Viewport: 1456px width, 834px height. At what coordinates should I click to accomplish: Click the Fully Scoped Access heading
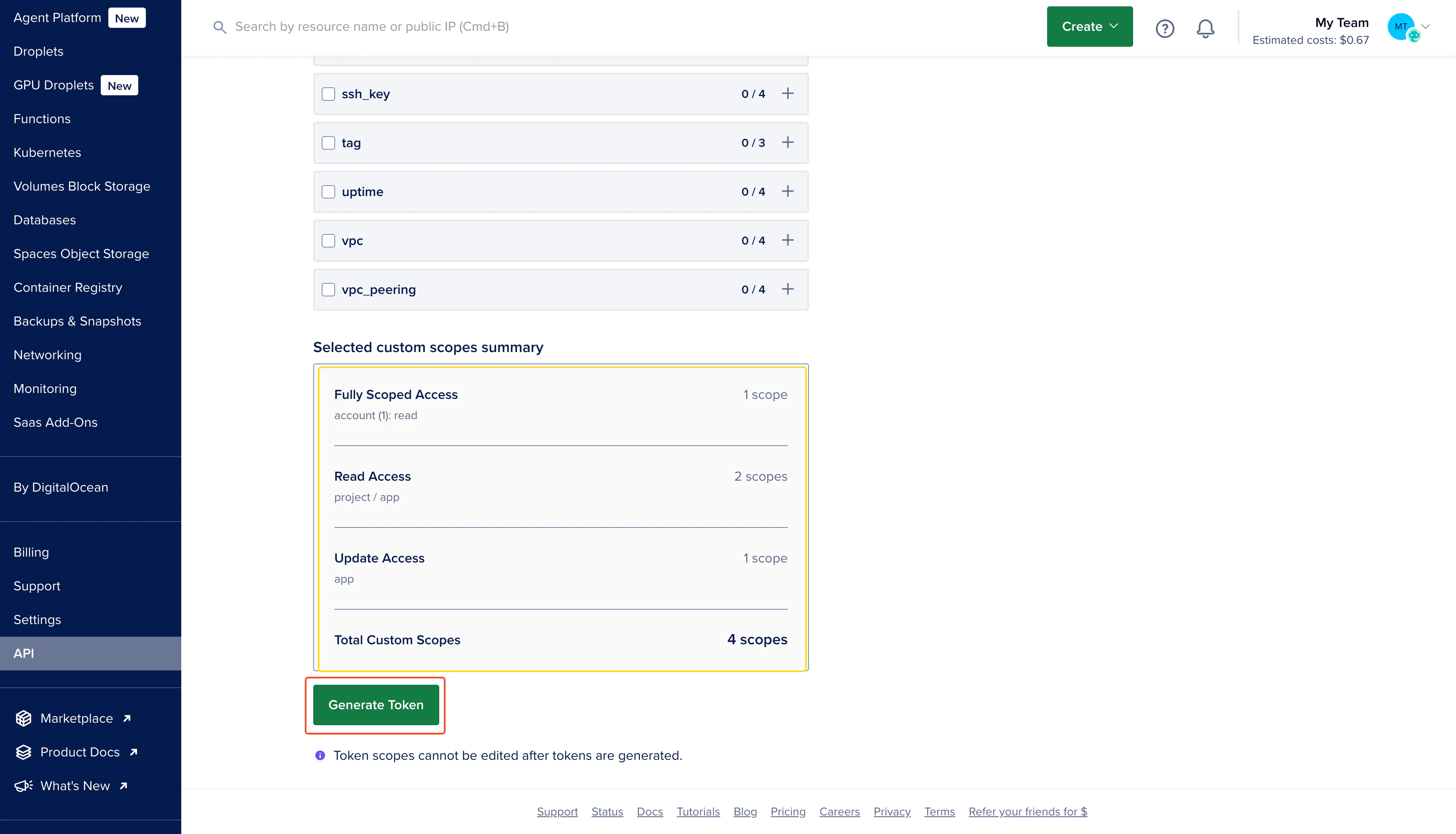click(x=396, y=395)
